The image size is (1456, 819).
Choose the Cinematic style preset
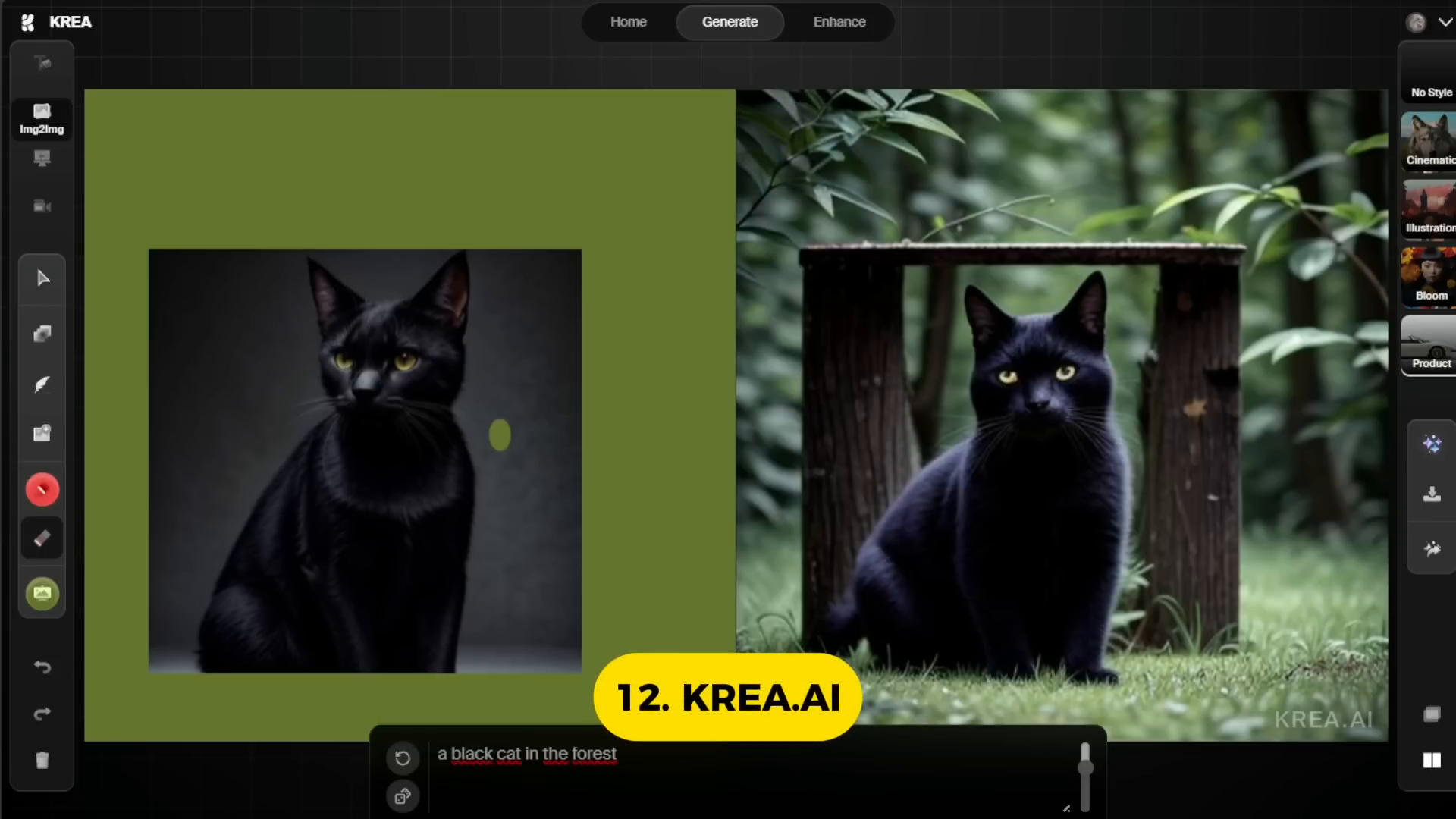click(1429, 140)
